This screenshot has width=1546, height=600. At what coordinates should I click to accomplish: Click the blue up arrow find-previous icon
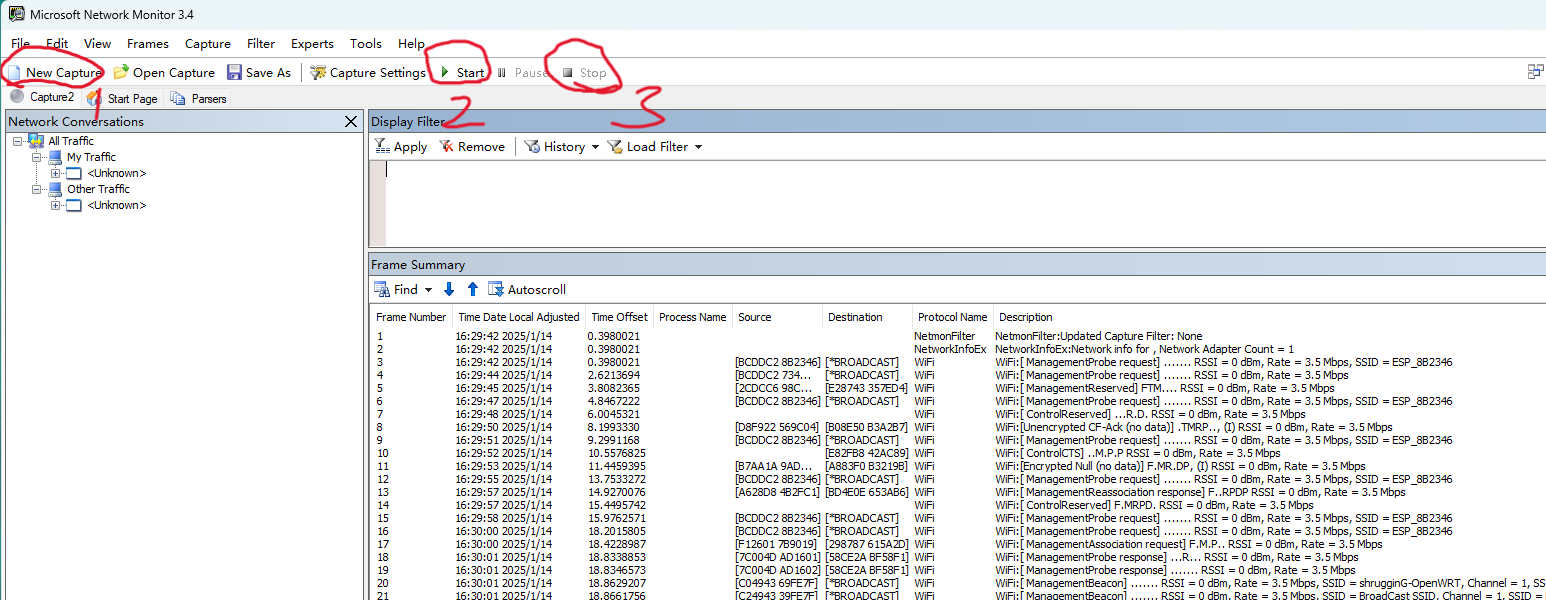(x=472, y=289)
